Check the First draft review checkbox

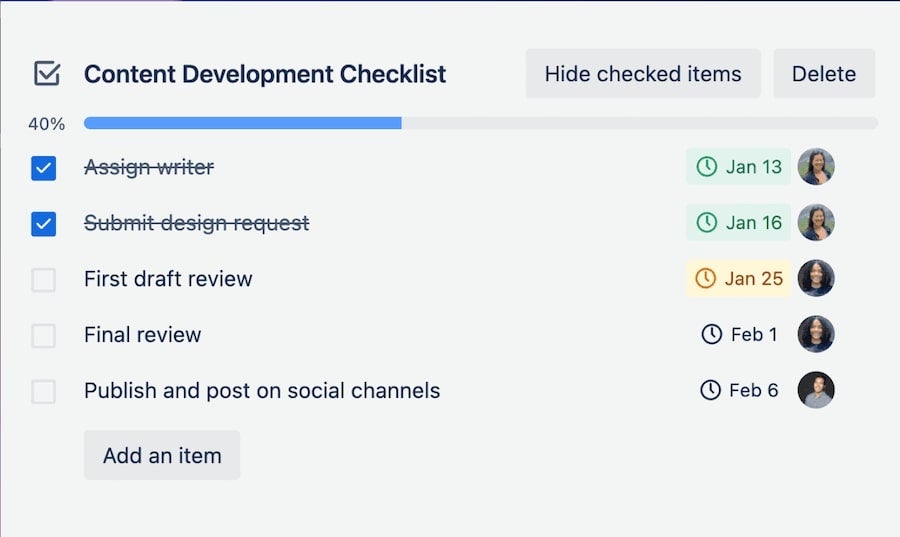pos(44,280)
